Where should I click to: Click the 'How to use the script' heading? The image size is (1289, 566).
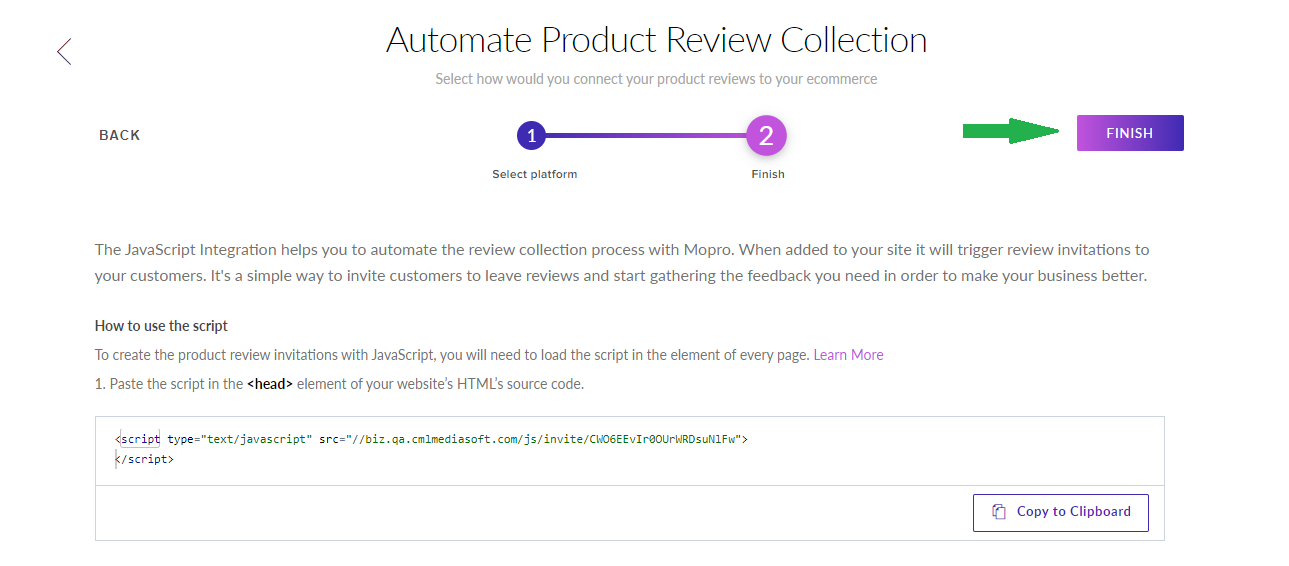click(x=161, y=326)
